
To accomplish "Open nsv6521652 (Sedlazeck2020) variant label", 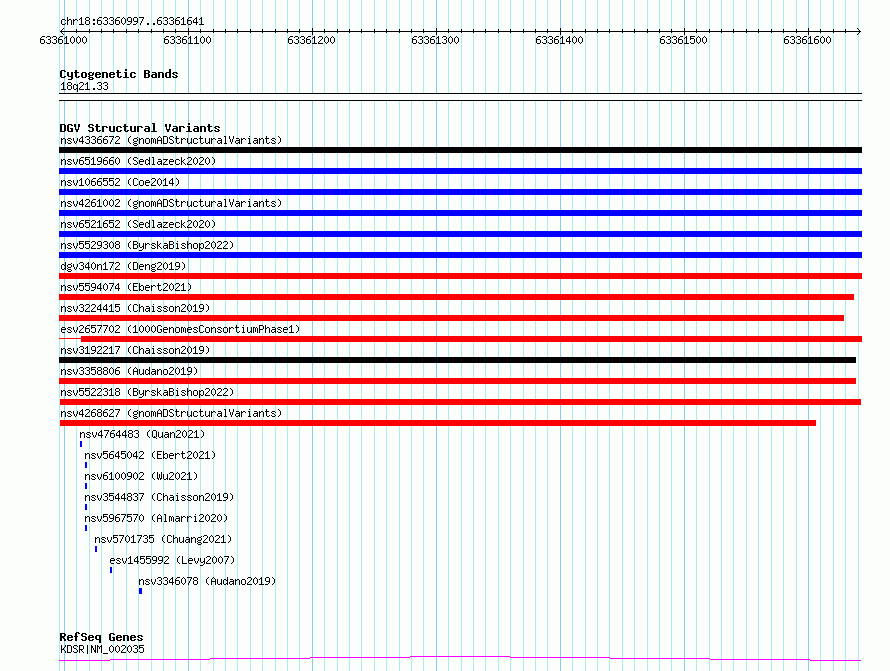I will [x=138, y=224].
